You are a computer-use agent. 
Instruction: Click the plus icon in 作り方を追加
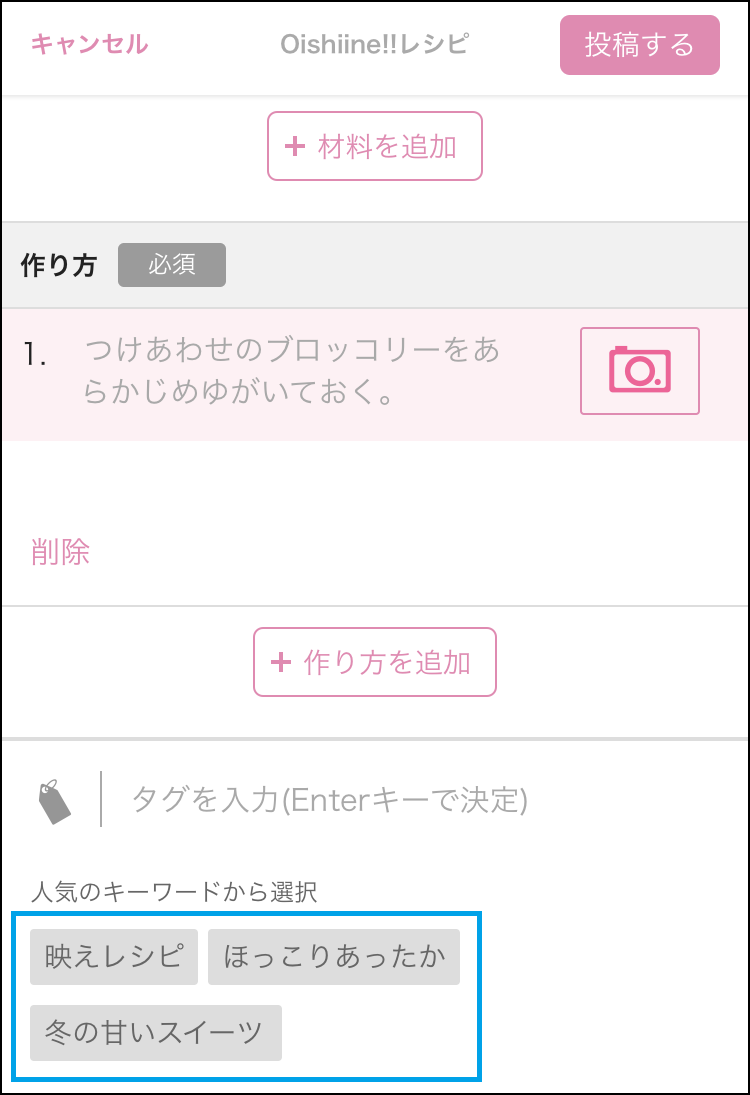coord(281,661)
